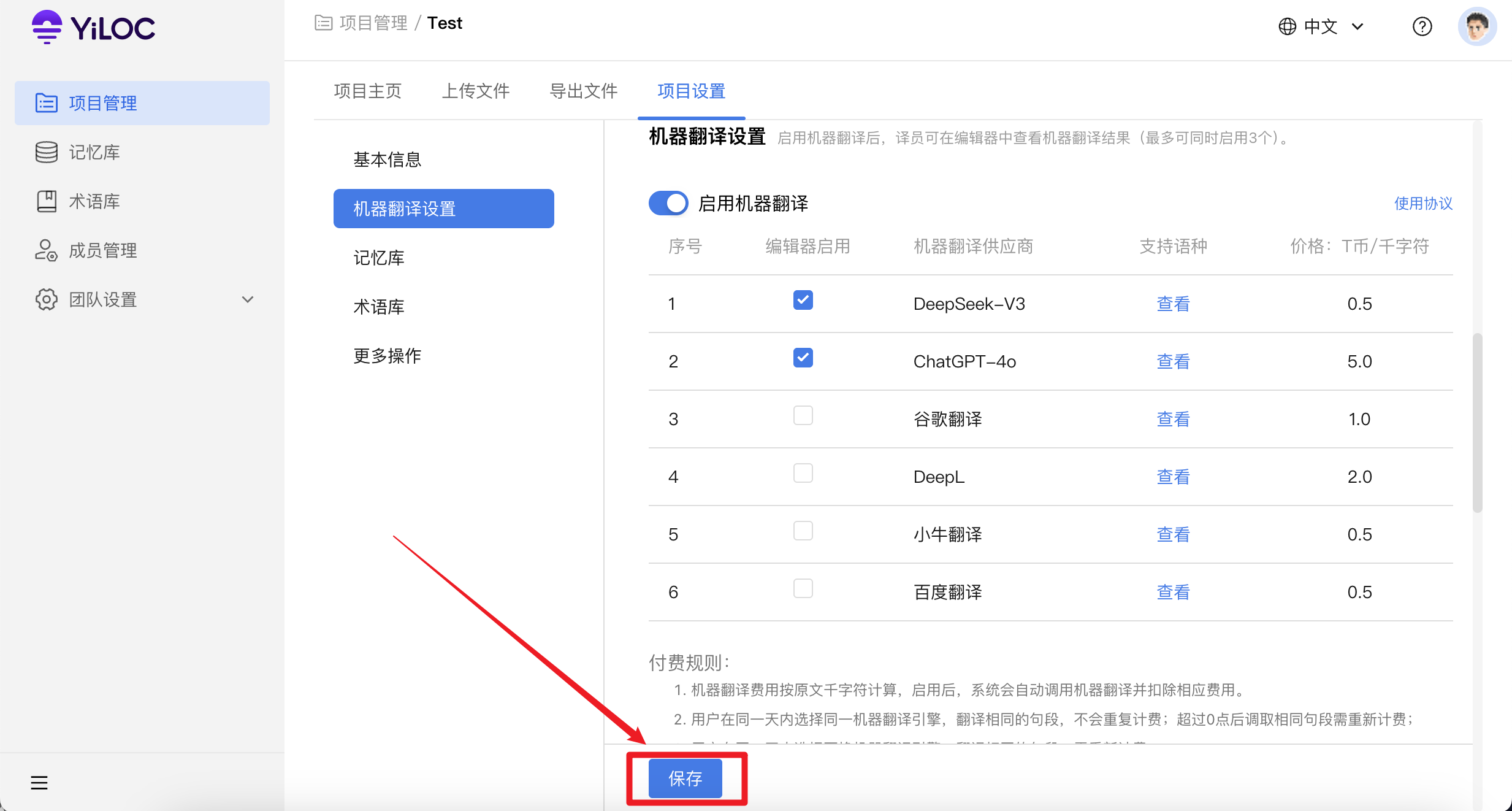Open the 中文 language dropdown arrow
The height and width of the screenshot is (811, 1512).
[x=1357, y=26]
